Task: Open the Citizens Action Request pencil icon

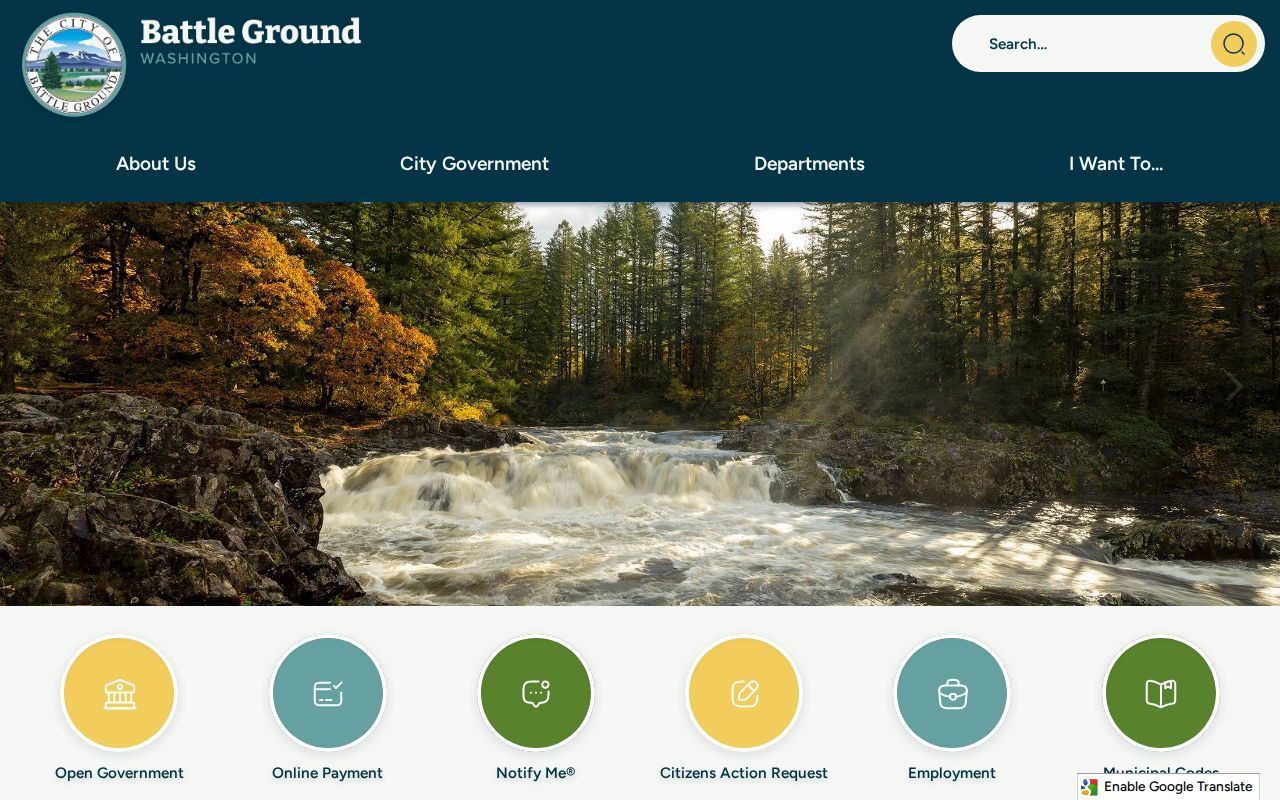Action: click(x=744, y=693)
